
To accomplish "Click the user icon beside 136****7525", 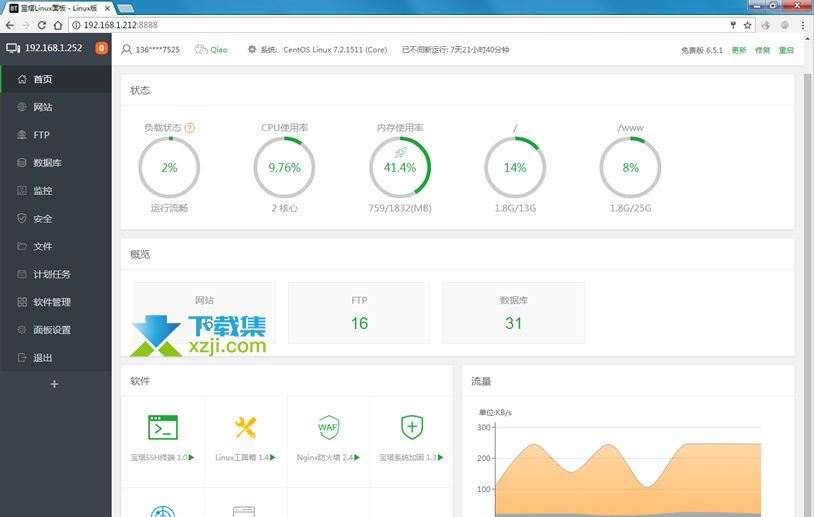I will point(126,49).
